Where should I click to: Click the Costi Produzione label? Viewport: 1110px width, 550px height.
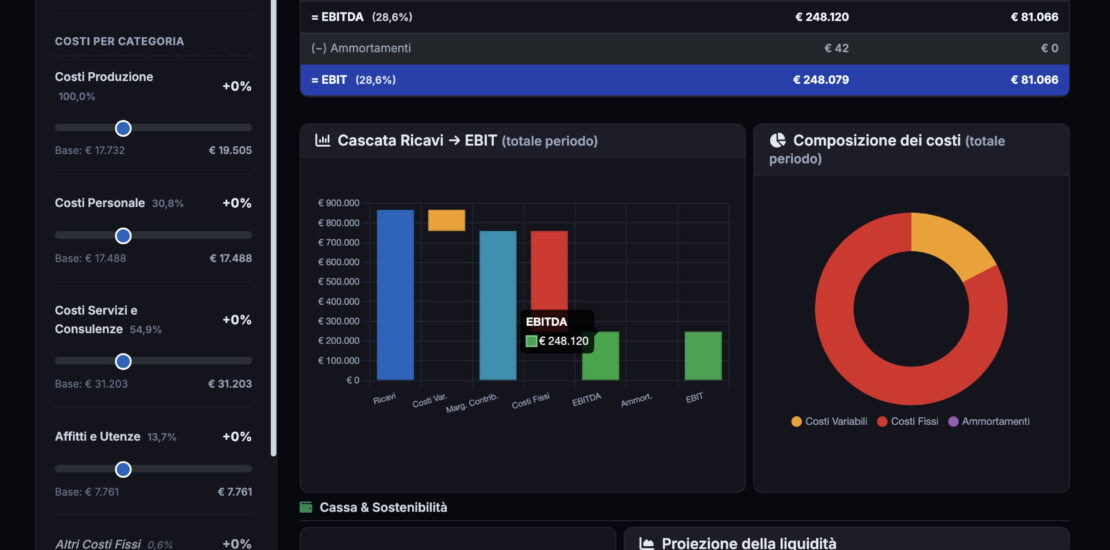[104, 76]
